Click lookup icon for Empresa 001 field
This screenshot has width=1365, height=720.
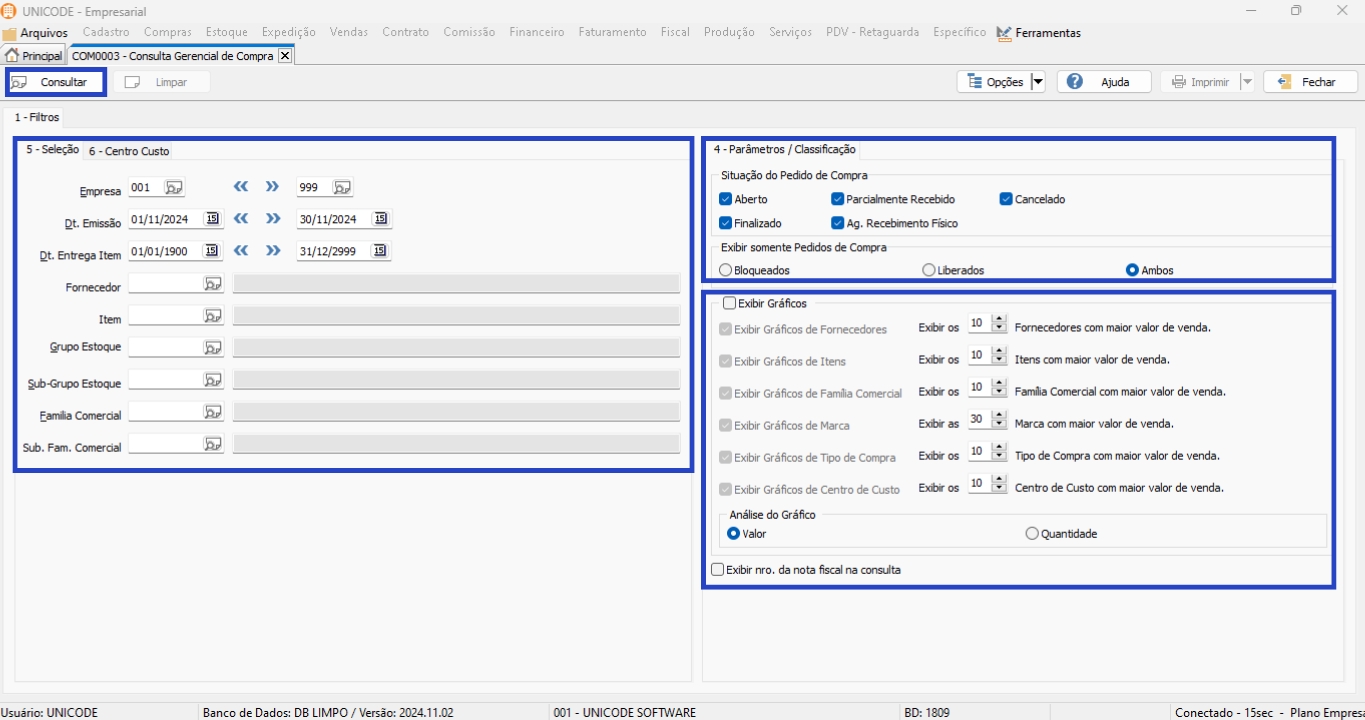point(174,187)
